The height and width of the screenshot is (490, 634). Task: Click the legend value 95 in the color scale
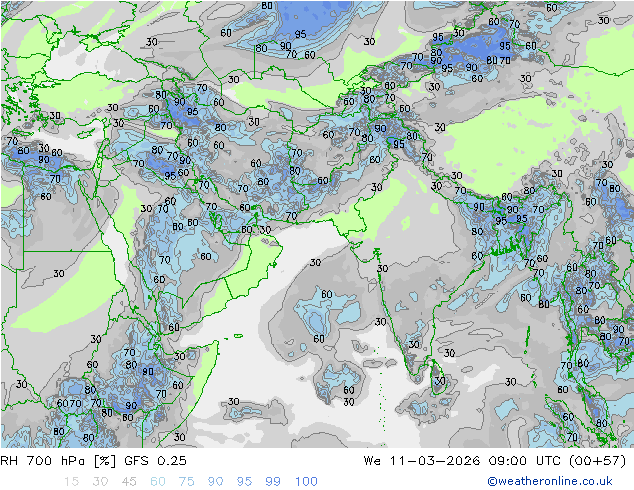pyautogui.click(x=244, y=482)
